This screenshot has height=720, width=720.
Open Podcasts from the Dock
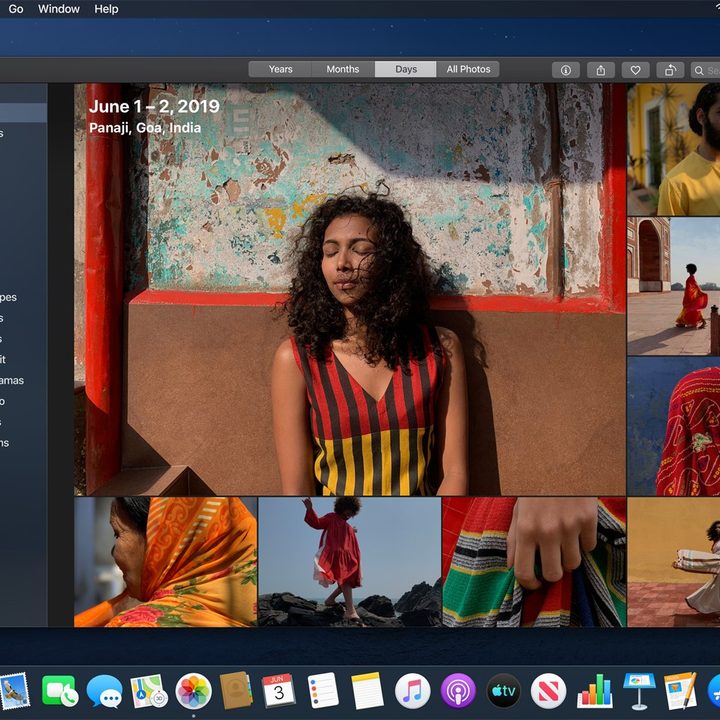point(458,691)
